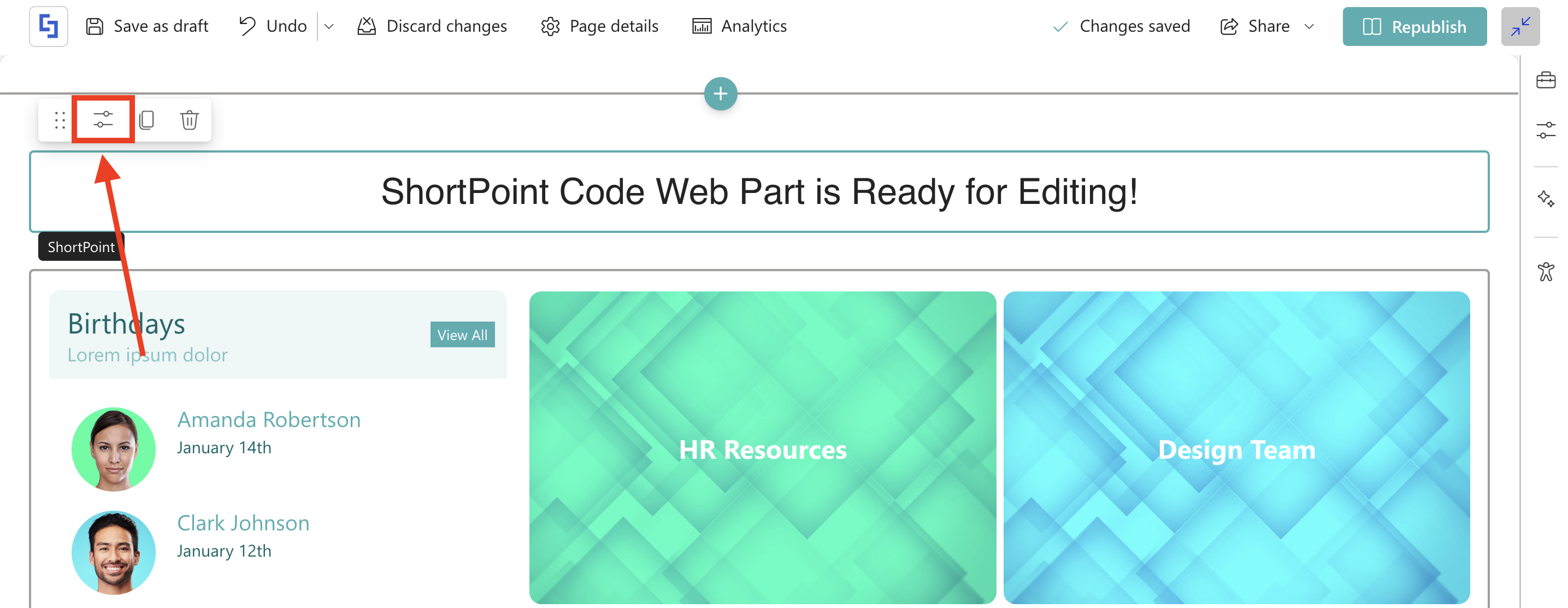Click Save as draft
1568x608 pixels.
148,26
